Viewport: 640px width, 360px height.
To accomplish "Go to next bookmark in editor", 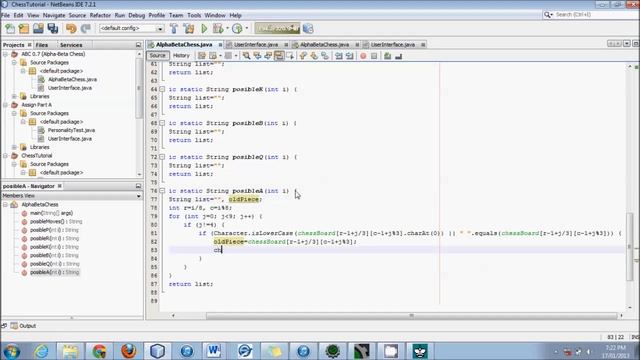I will tap(314, 56).
